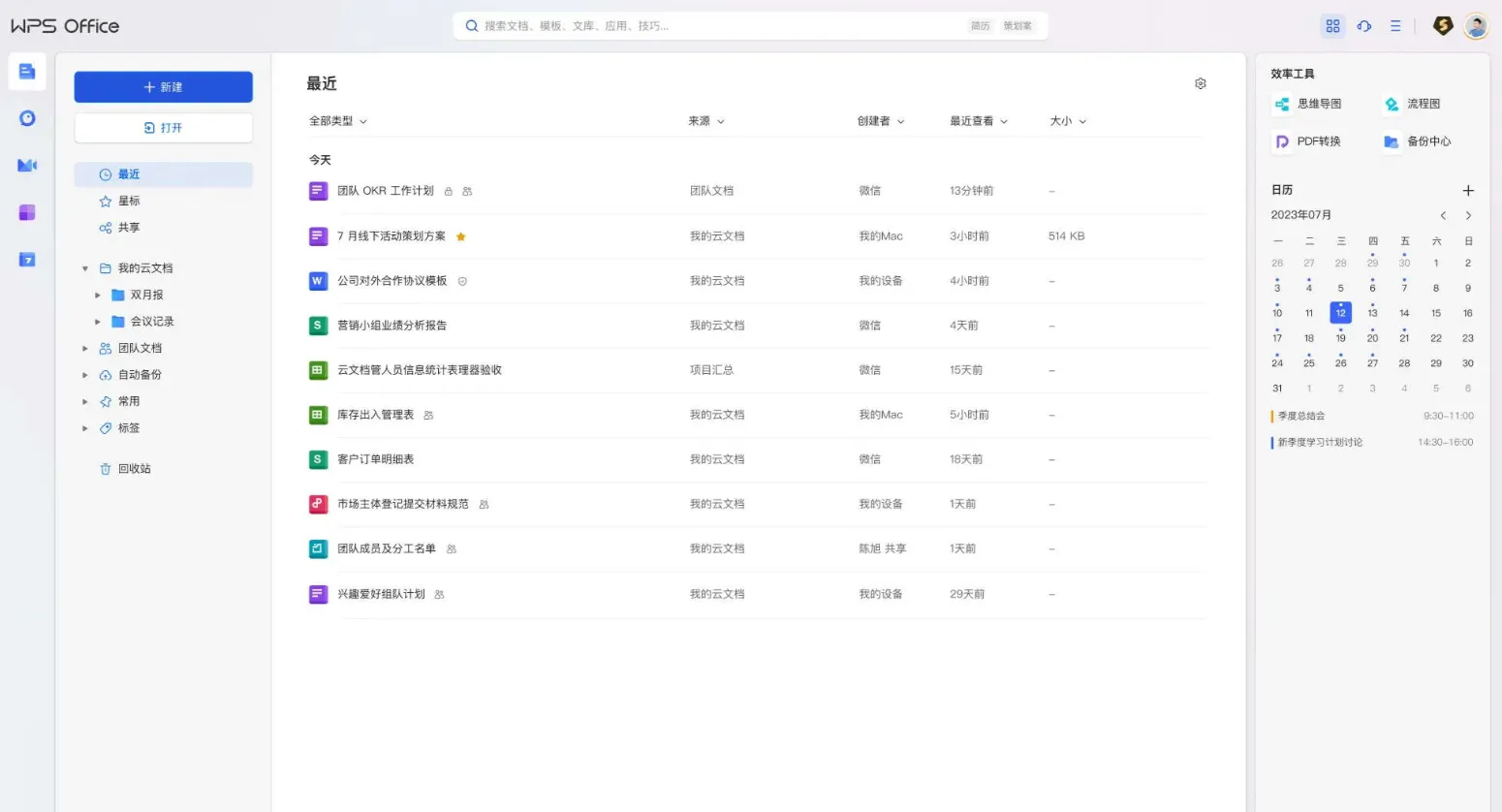Open the 最近查看 sort dropdown
The height and width of the screenshot is (812, 1502).
tap(979, 121)
